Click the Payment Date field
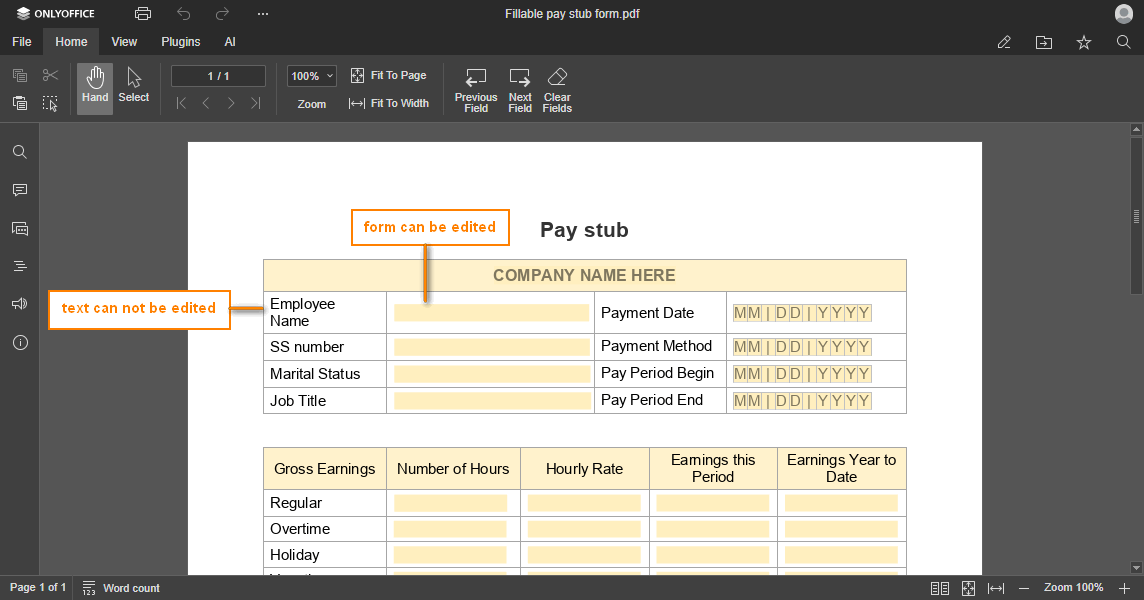Screen dimensions: 1144x600 pos(802,313)
